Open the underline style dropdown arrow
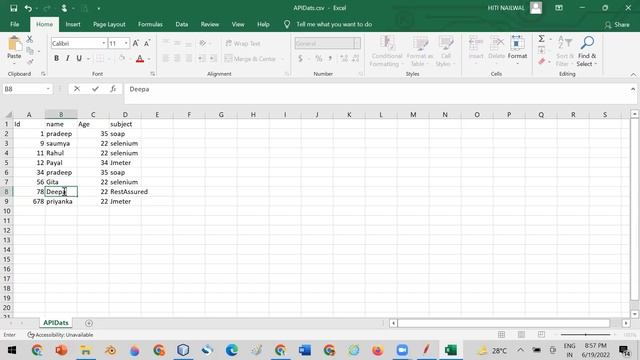Screen dimensions: 640x360 point(88,59)
